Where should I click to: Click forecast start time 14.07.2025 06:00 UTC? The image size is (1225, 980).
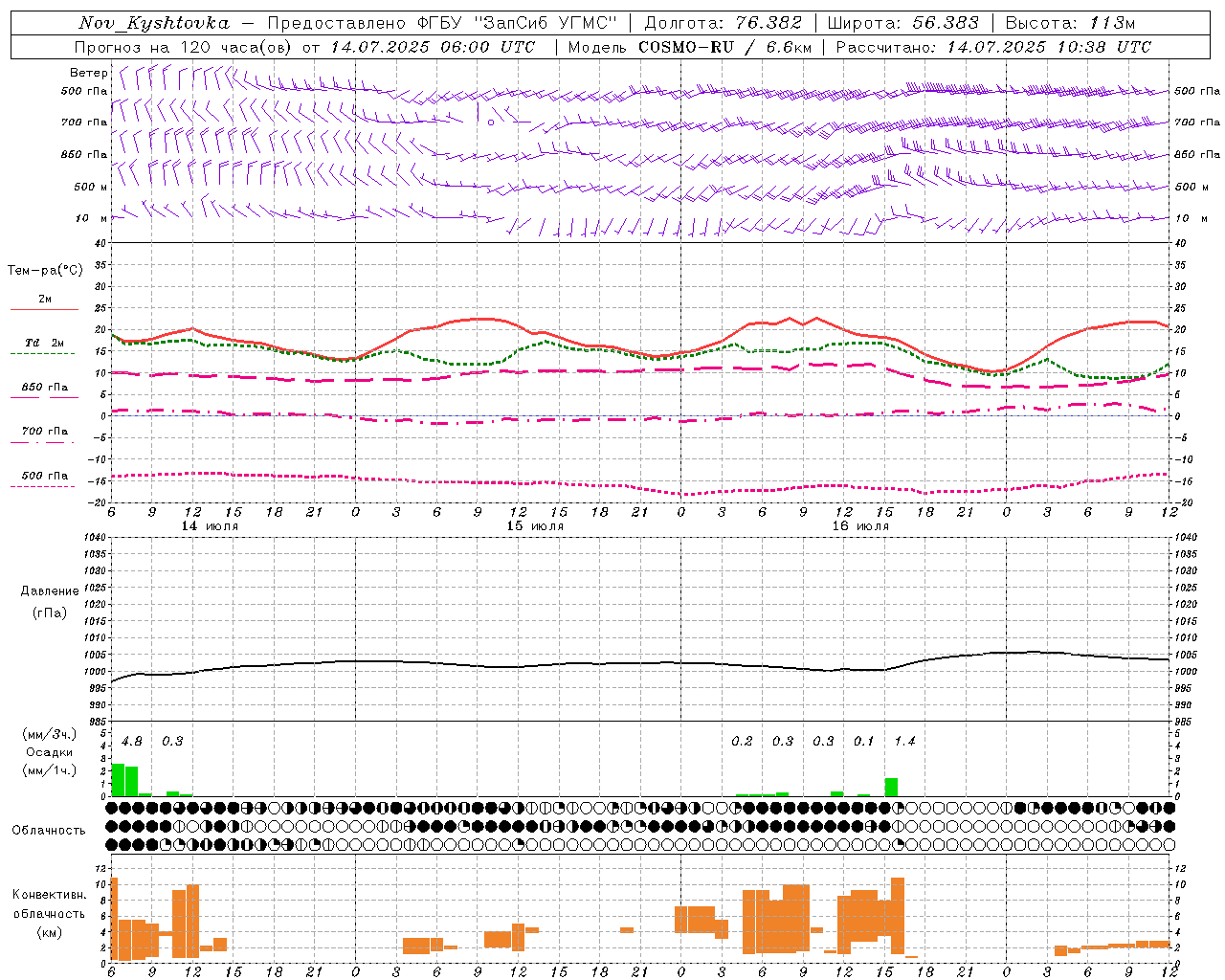click(x=433, y=46)
